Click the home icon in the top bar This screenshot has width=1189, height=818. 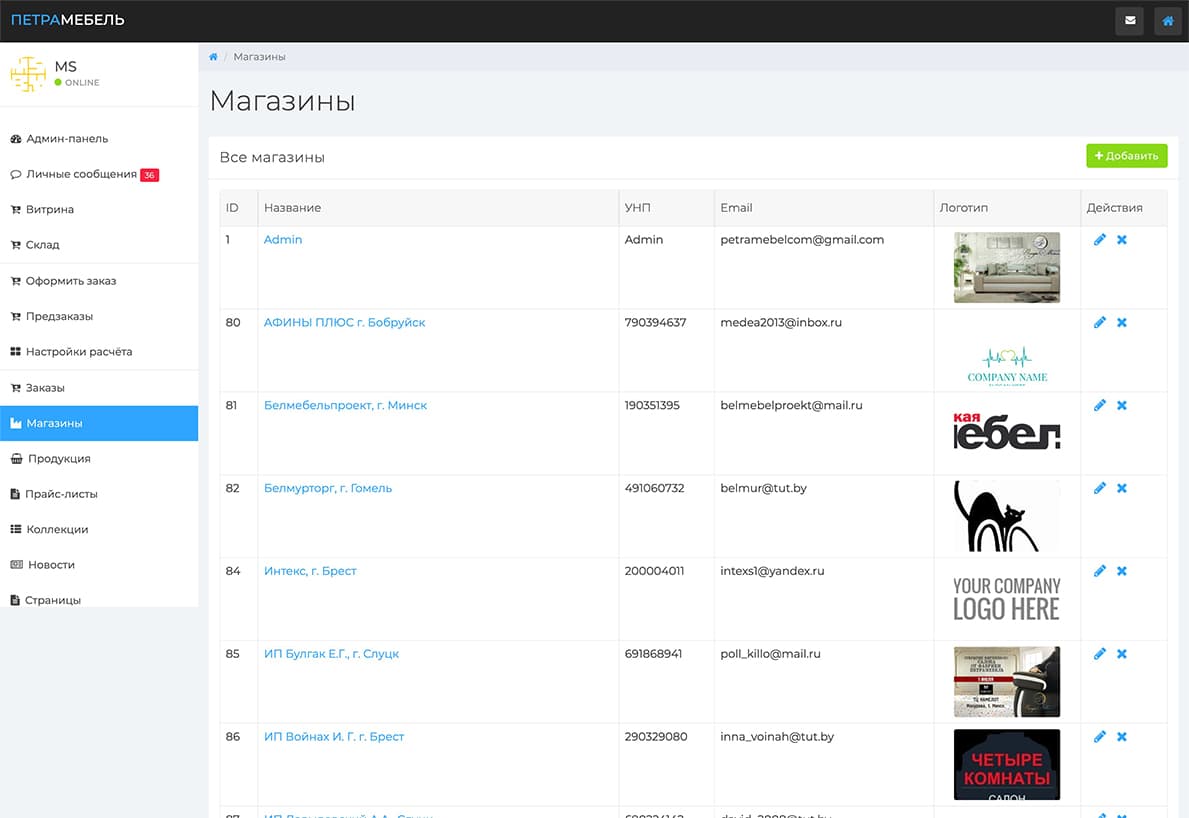[x=1167, y=20]
